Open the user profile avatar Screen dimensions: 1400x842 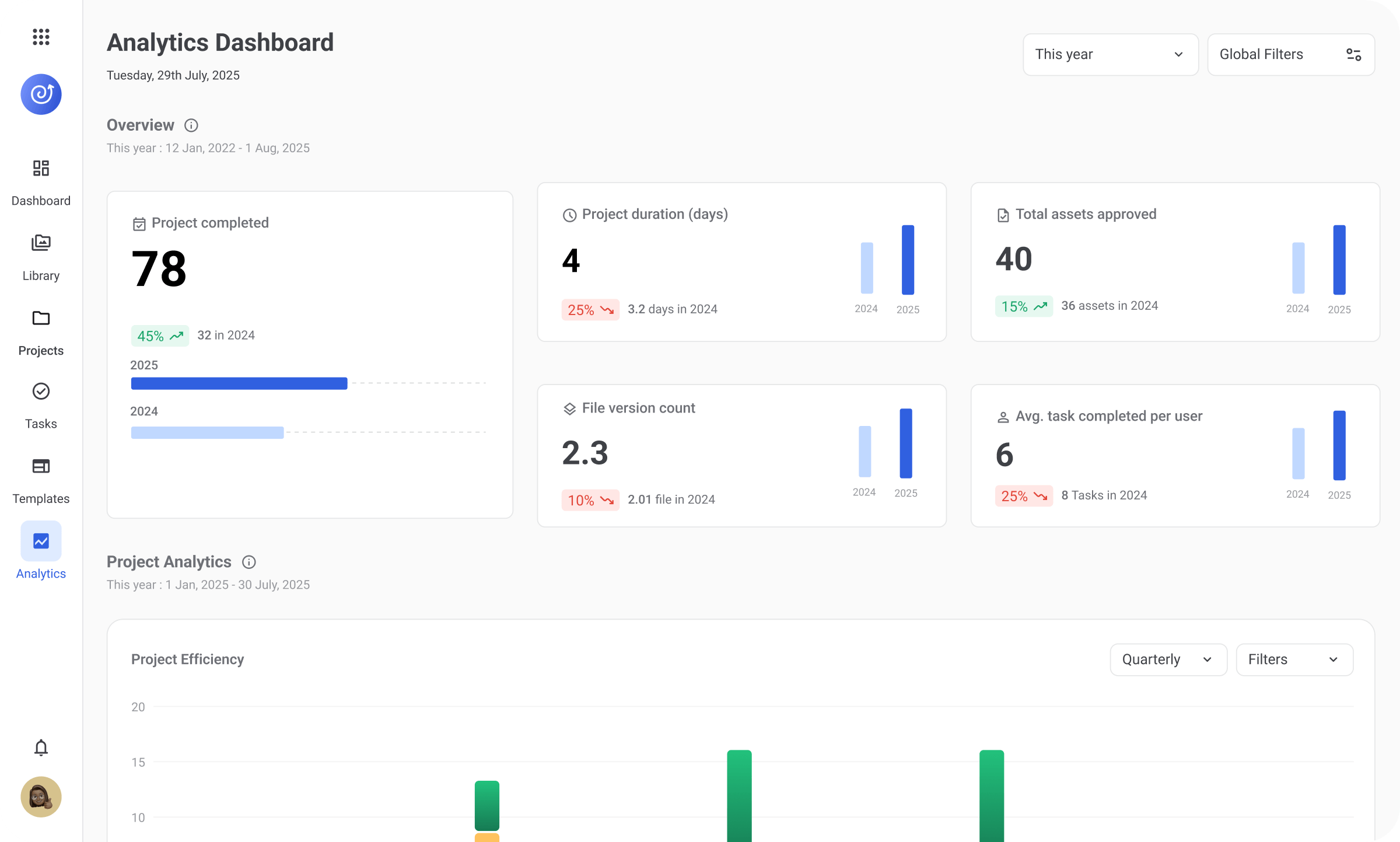click(x=41, y=796)
